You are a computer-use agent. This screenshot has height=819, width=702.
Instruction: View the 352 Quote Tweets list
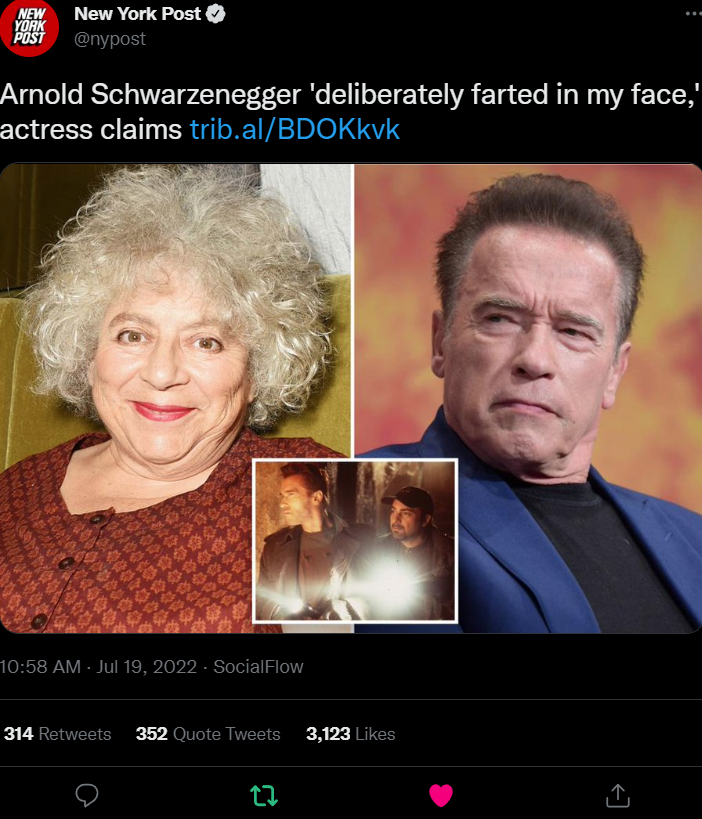click(x=208, y=734)
